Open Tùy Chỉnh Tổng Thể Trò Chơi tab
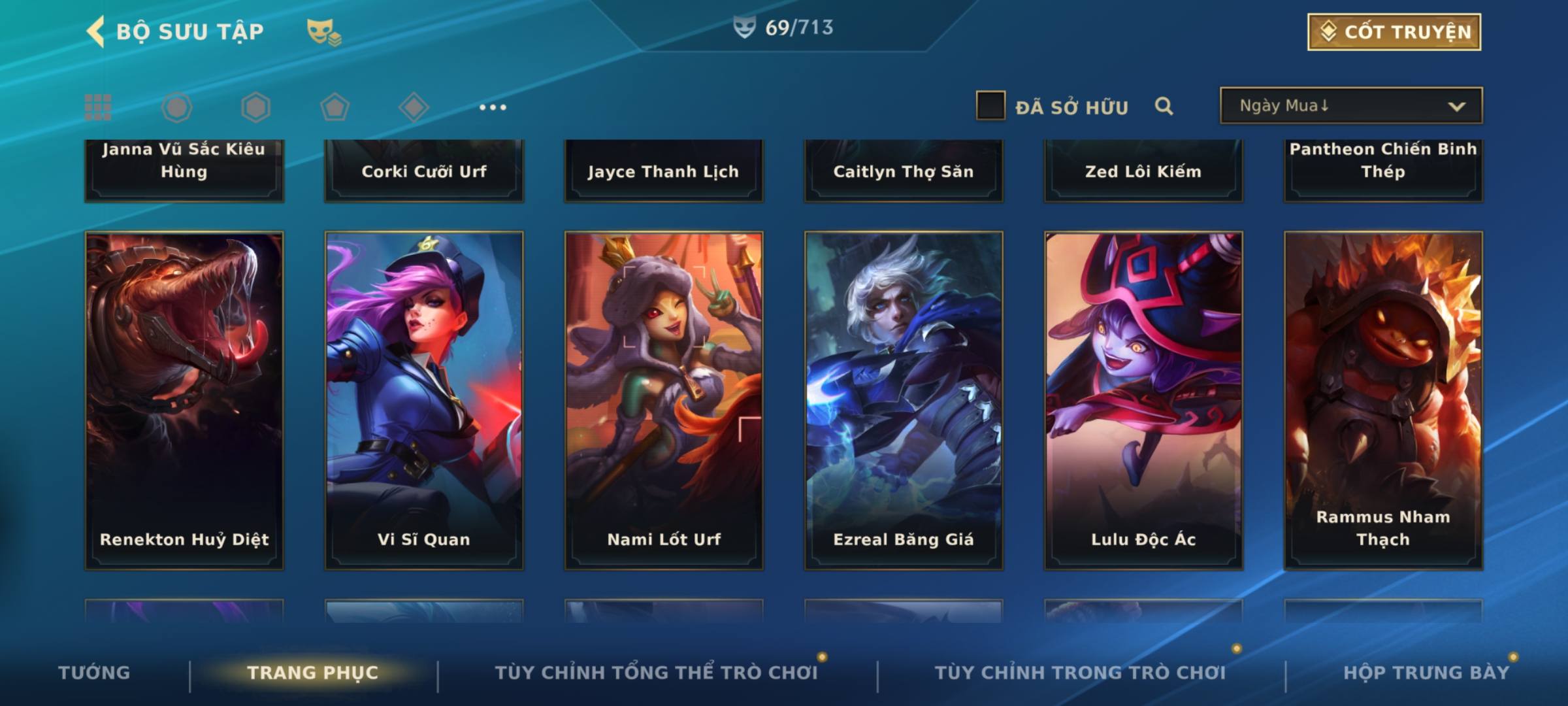Image resolution: width=1568 pixels, height=706 pixels. tap(656, 673)
